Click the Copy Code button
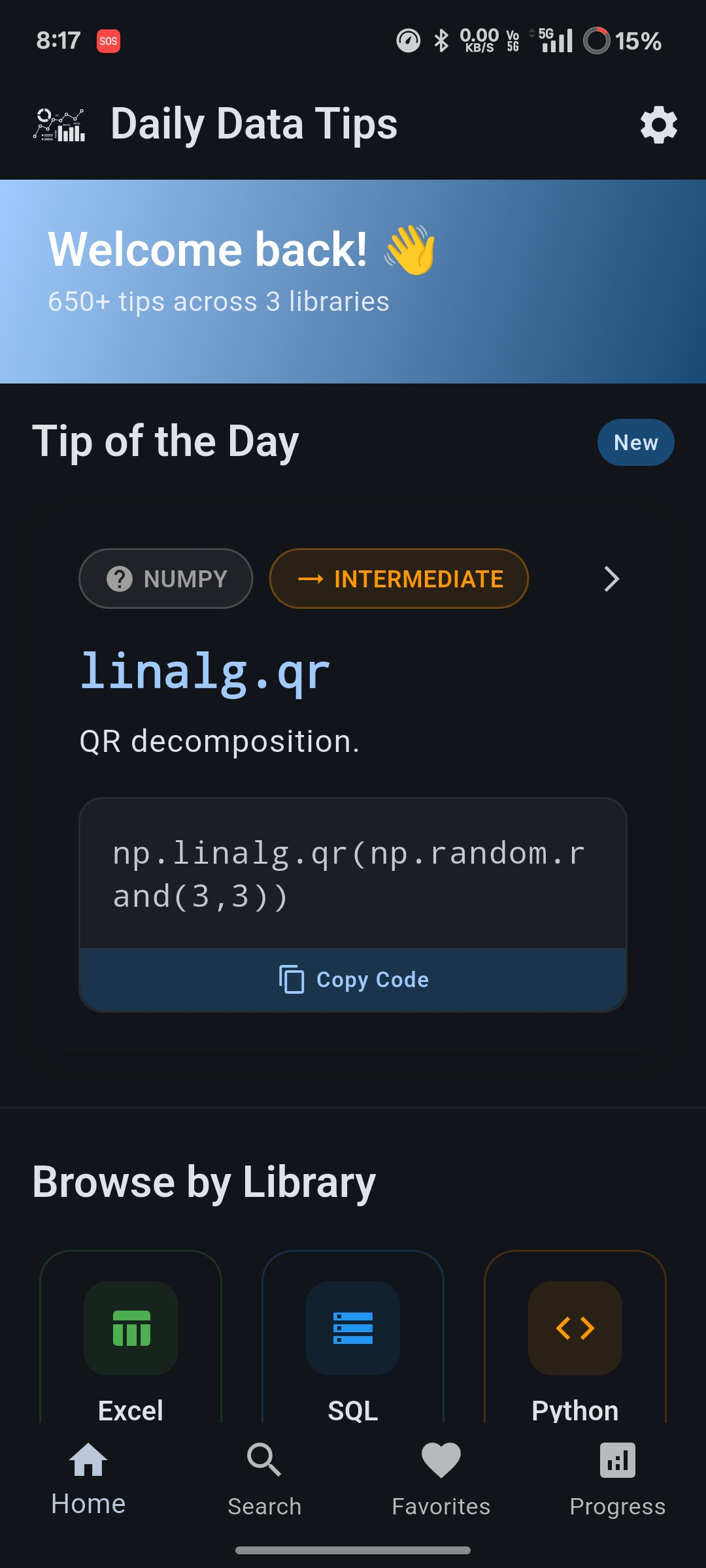Viewport: 706px width, 1568px height. pos(353,979)
